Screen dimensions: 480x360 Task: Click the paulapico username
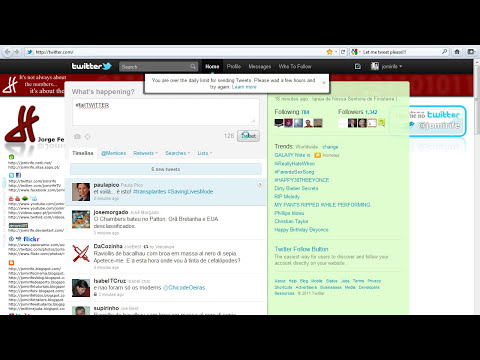point(106,185)
